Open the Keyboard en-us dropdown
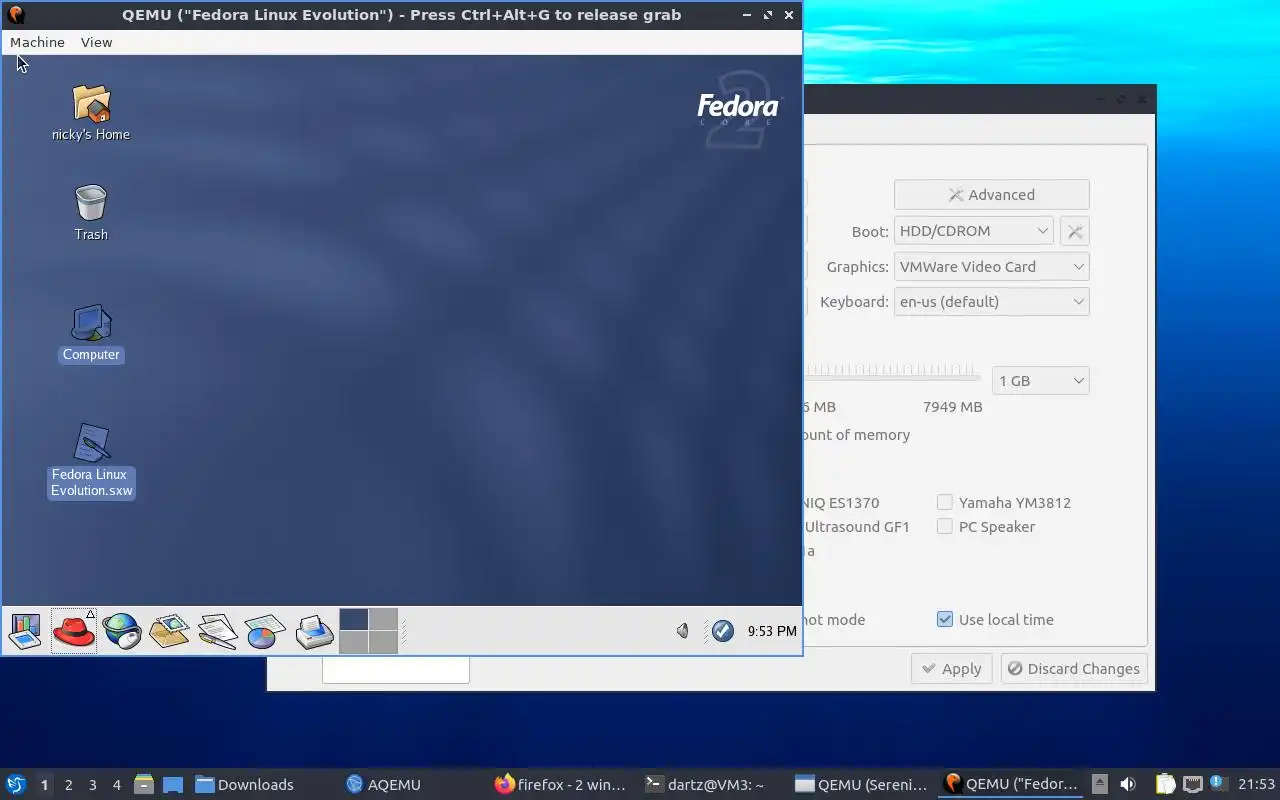 click(x=991, y=302)
